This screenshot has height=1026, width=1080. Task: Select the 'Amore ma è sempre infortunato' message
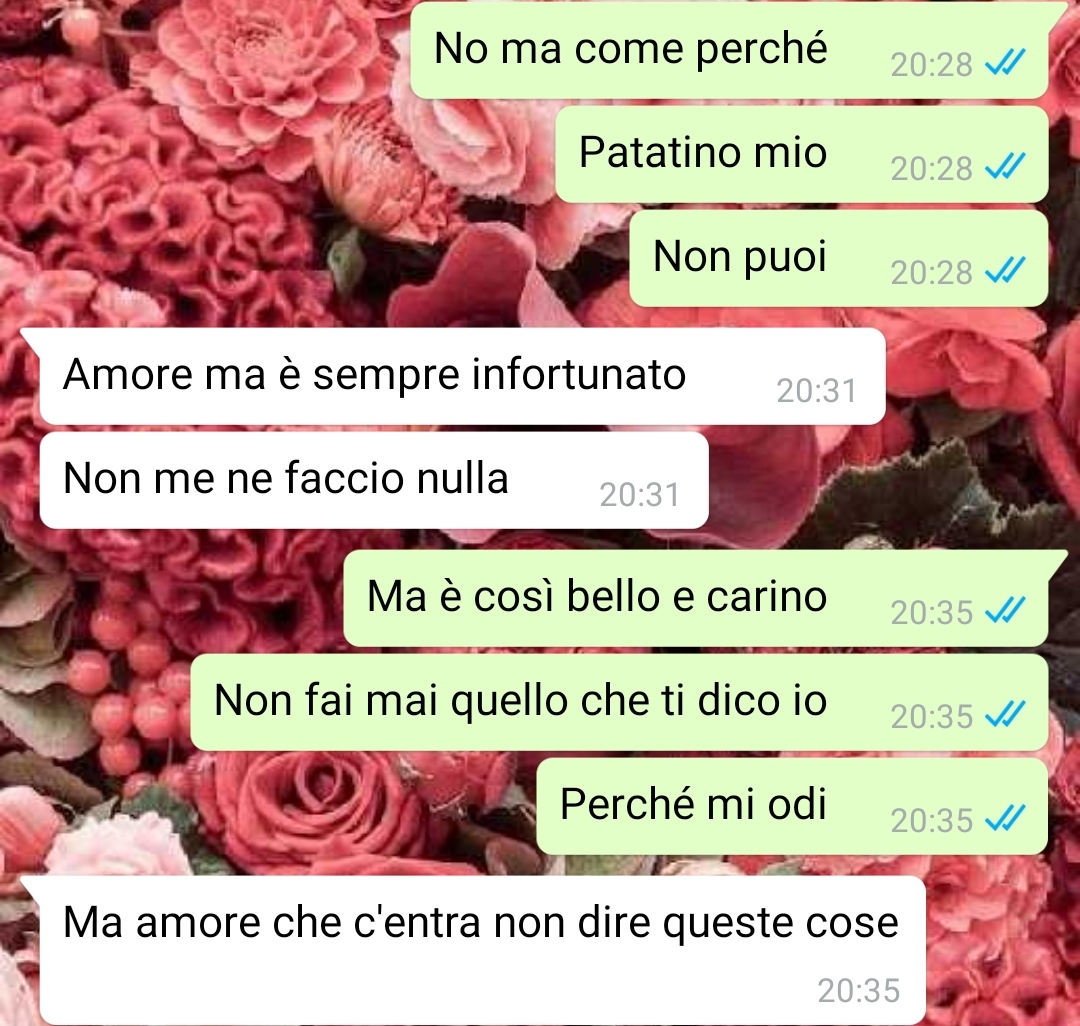pyautogui.click(x=462, y=376)
